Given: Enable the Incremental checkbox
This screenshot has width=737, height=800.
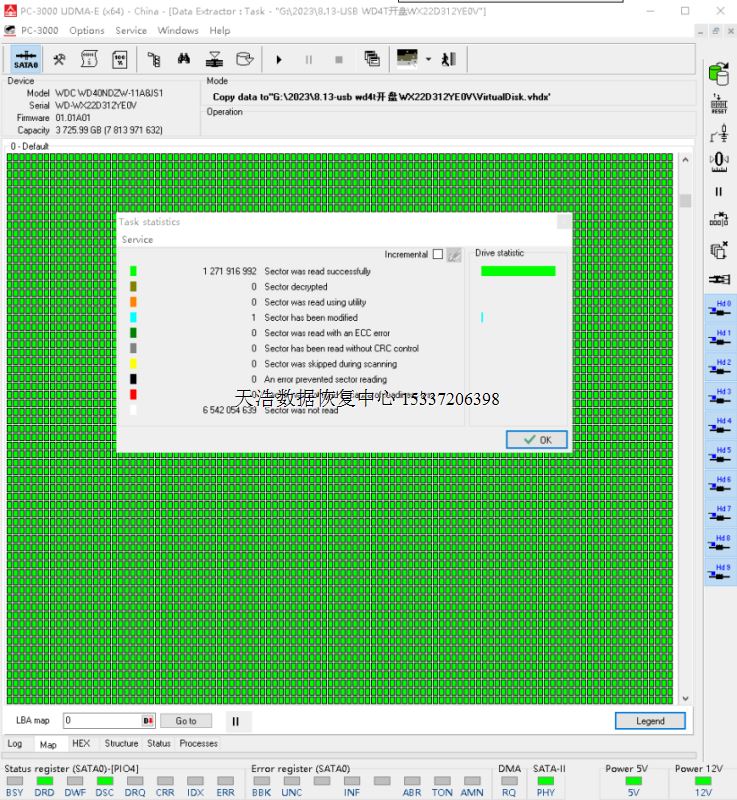Looking at the screenshot, I should coord(437,255).
